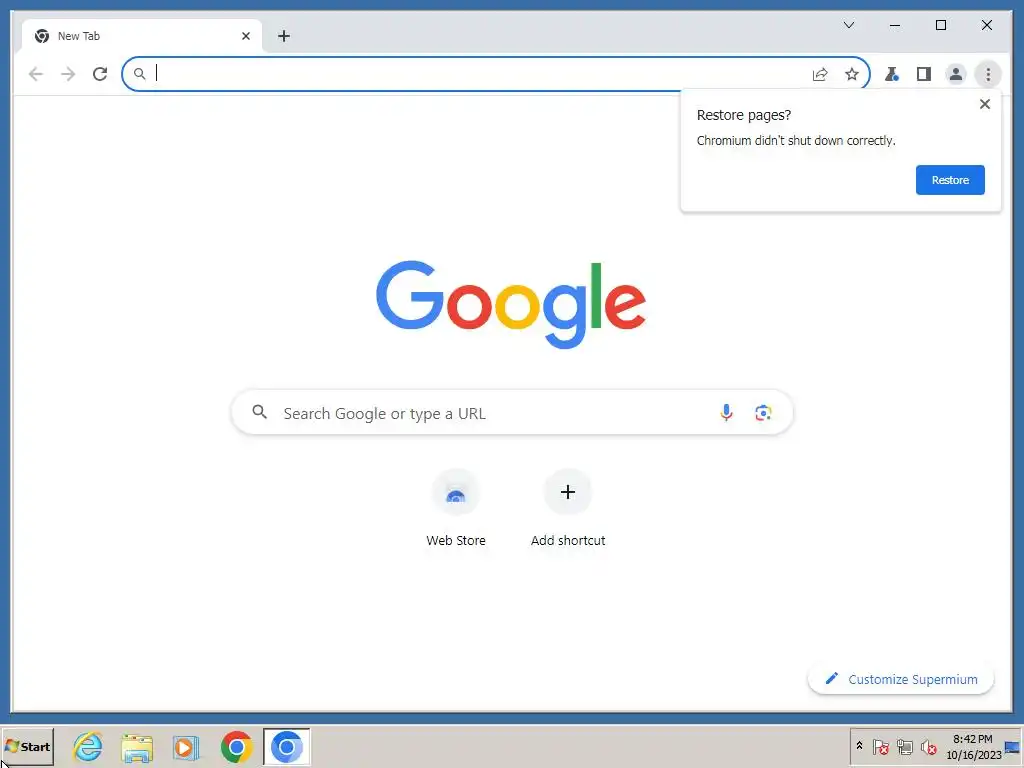Bookmark this tab with the star icon

(852, 74)
